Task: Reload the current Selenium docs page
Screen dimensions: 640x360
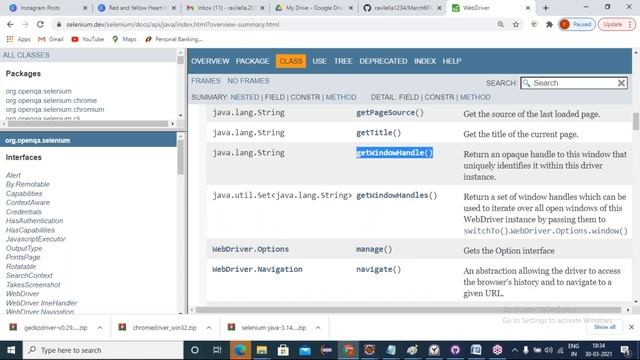Action: (x=40, y=24)
